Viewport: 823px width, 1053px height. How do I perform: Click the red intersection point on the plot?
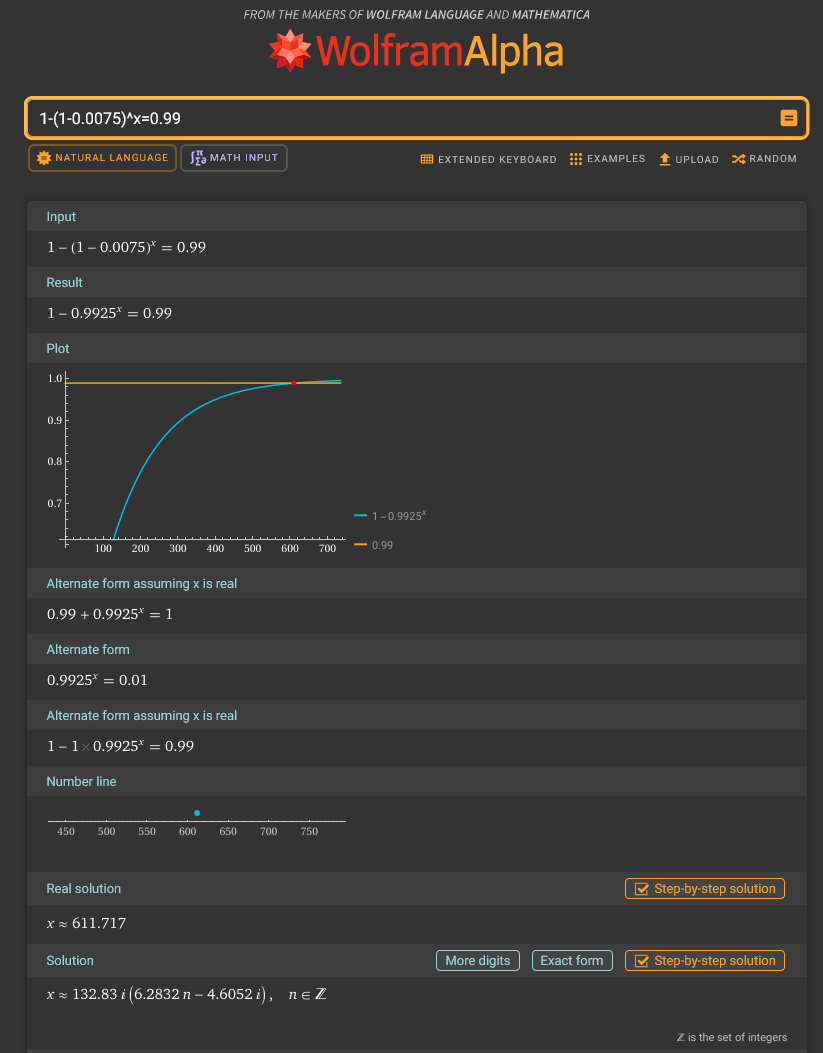[293, 383]
